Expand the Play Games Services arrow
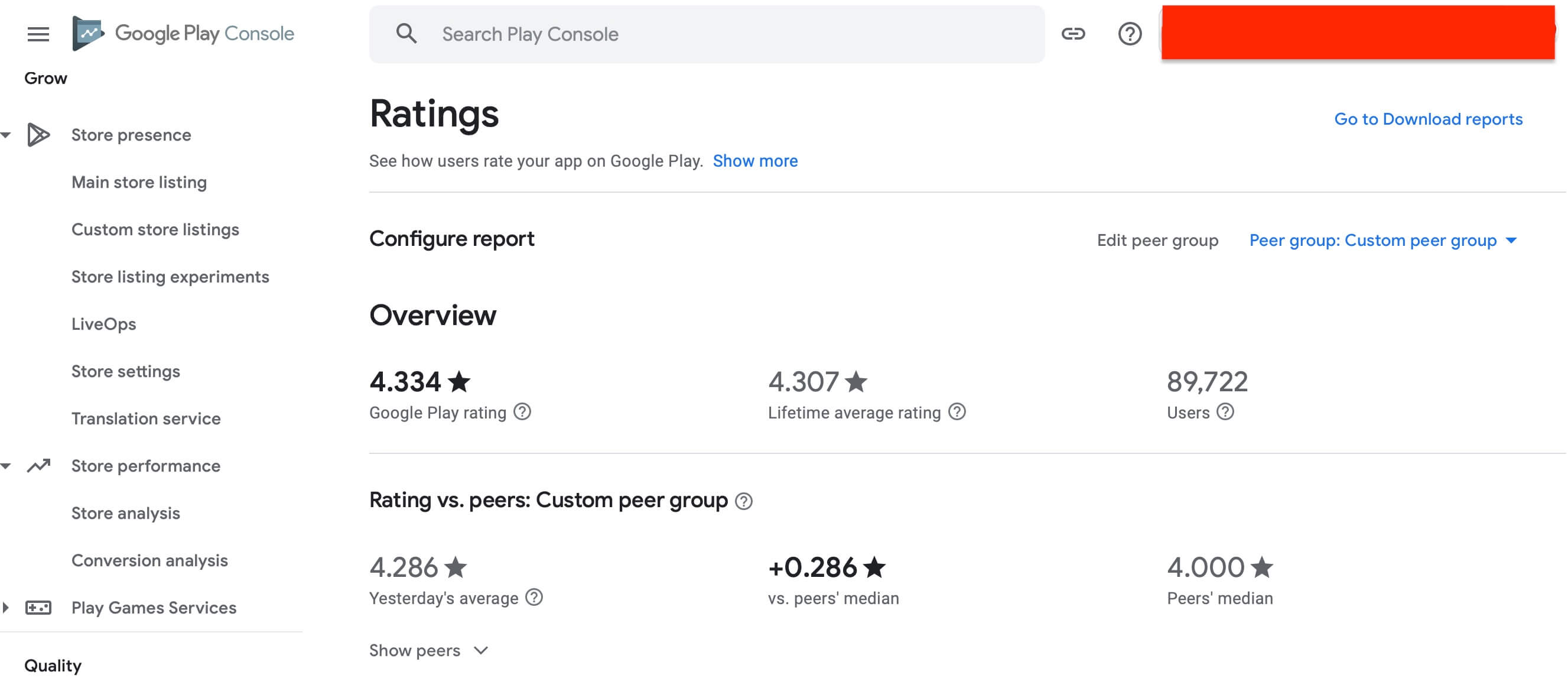Image resolution: width=1568 pixels, height=688 pixels. tap(5, 608)
